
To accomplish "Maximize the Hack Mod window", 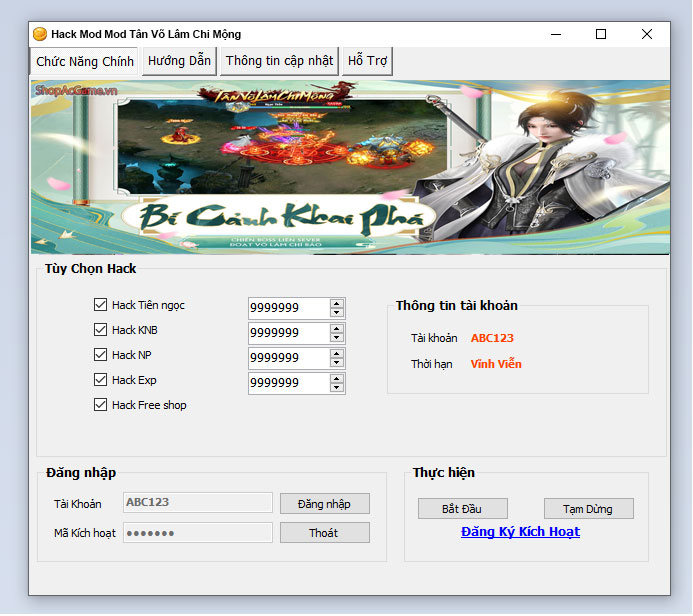I will (601, 34).
